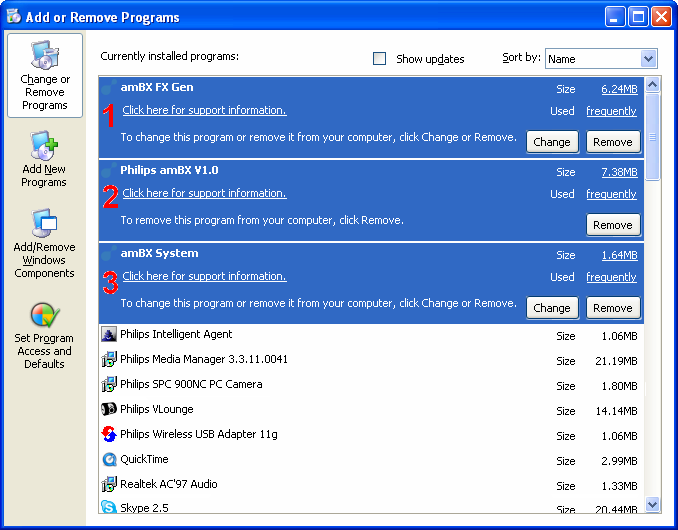Open Add/Remove Windows Components icon
This screenshot has height=530, width=678.
44,223
